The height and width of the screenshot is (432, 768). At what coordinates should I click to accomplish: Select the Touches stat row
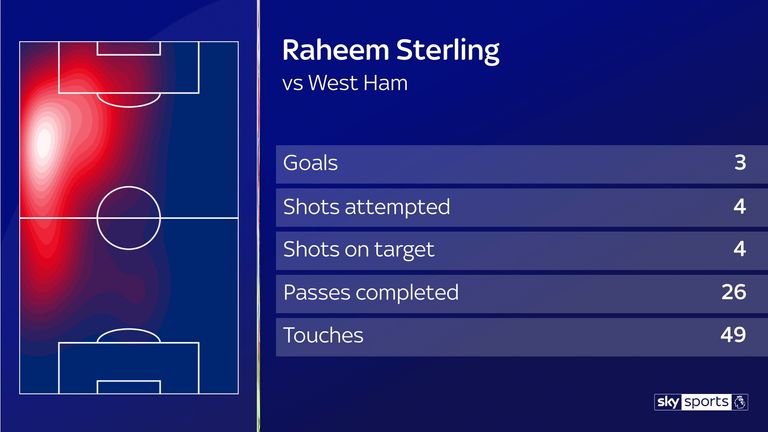[522, 336]
